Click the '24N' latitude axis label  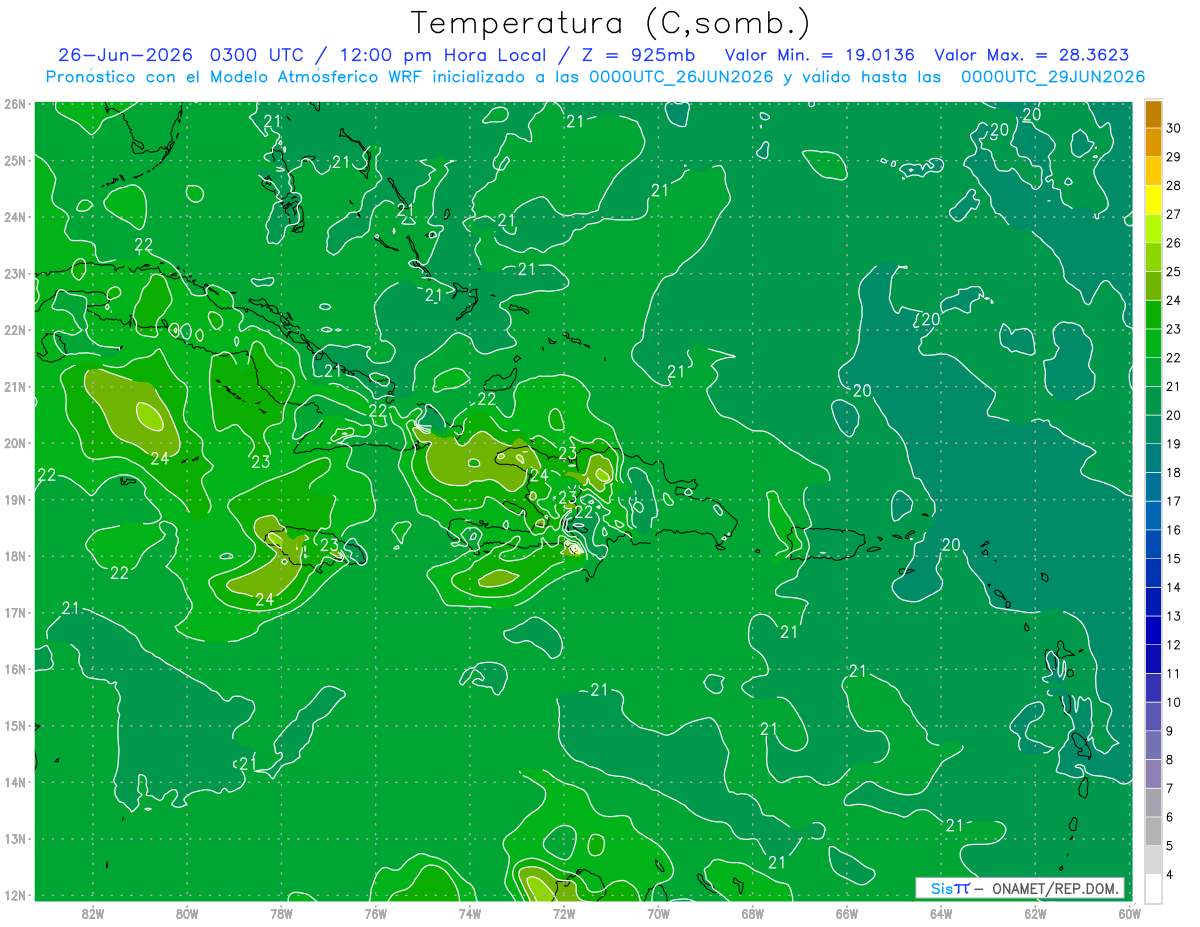coord(15,217)
